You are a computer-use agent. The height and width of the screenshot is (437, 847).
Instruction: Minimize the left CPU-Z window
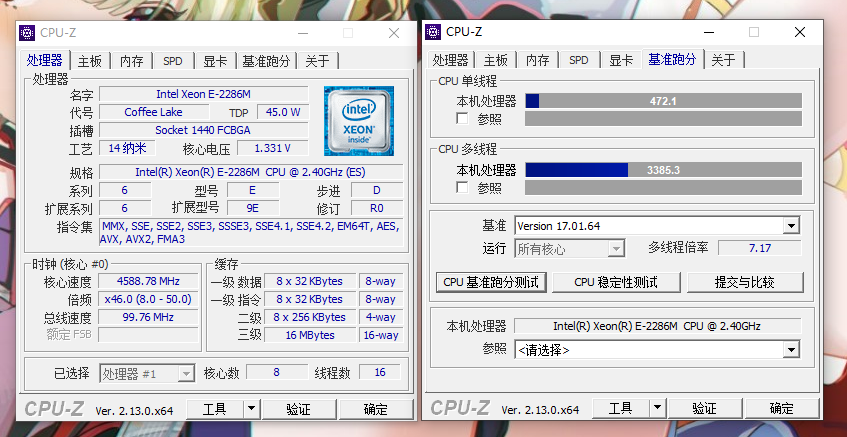304,33
